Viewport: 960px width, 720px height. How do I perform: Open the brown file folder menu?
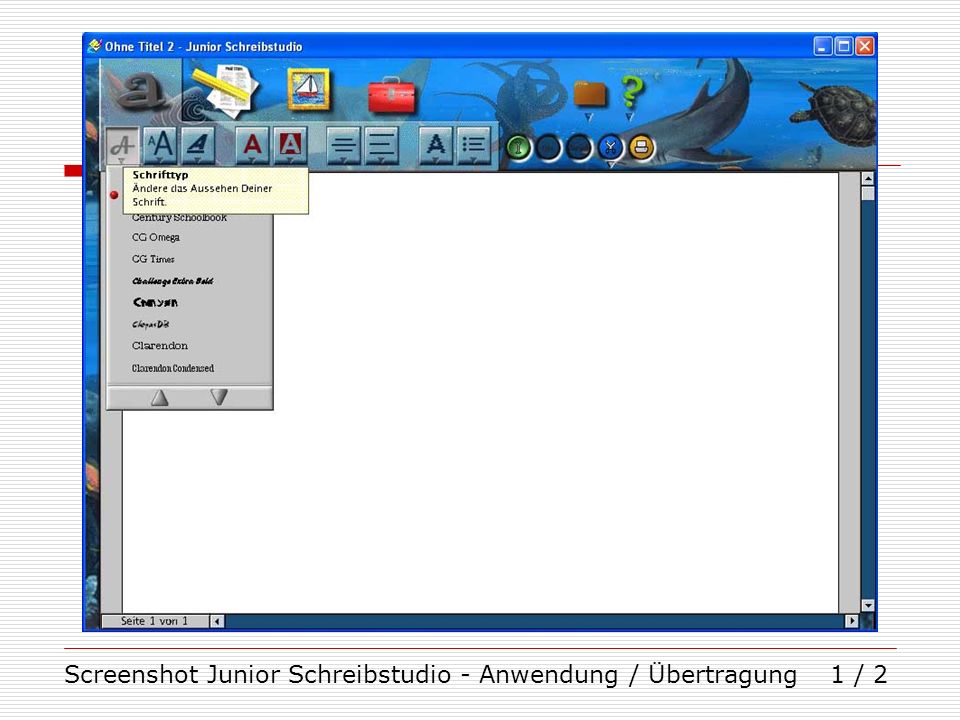pos(590,94)
